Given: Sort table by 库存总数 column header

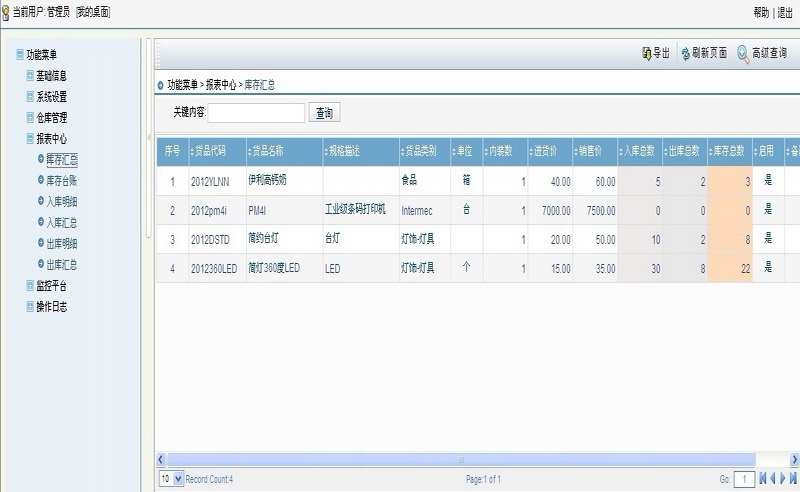Looking at the screenshot, I should pyautogui.click(x=729, y=151).
